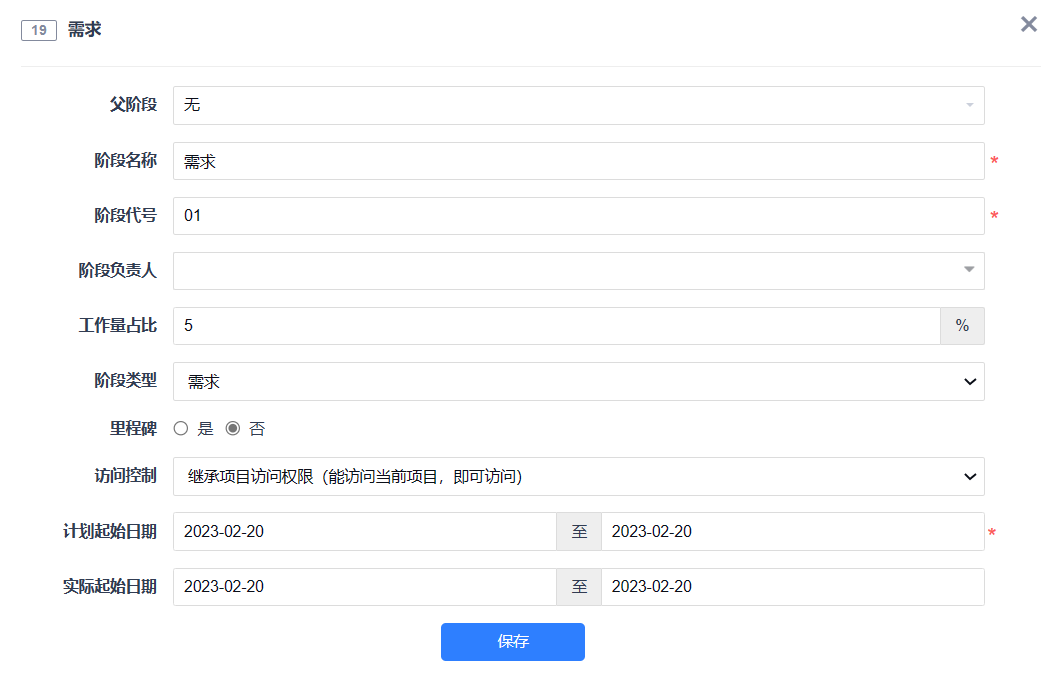
Task: Select 否 for the 里程碑 option
Action: coord(233,428)
